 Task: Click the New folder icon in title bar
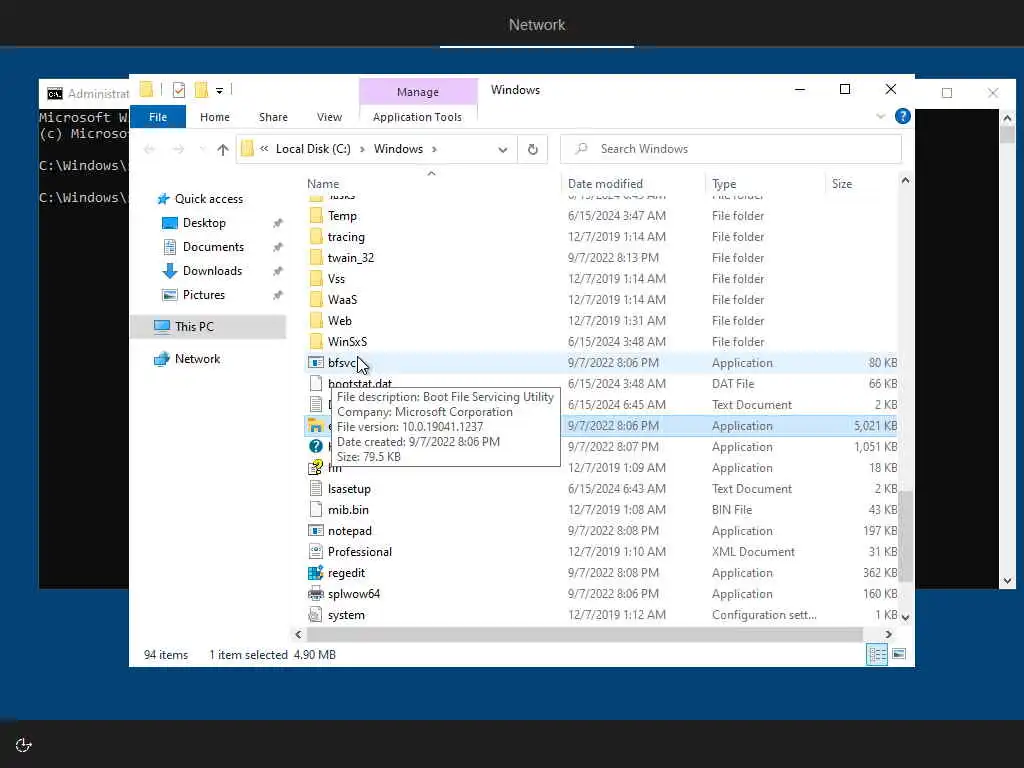(201, 90)
